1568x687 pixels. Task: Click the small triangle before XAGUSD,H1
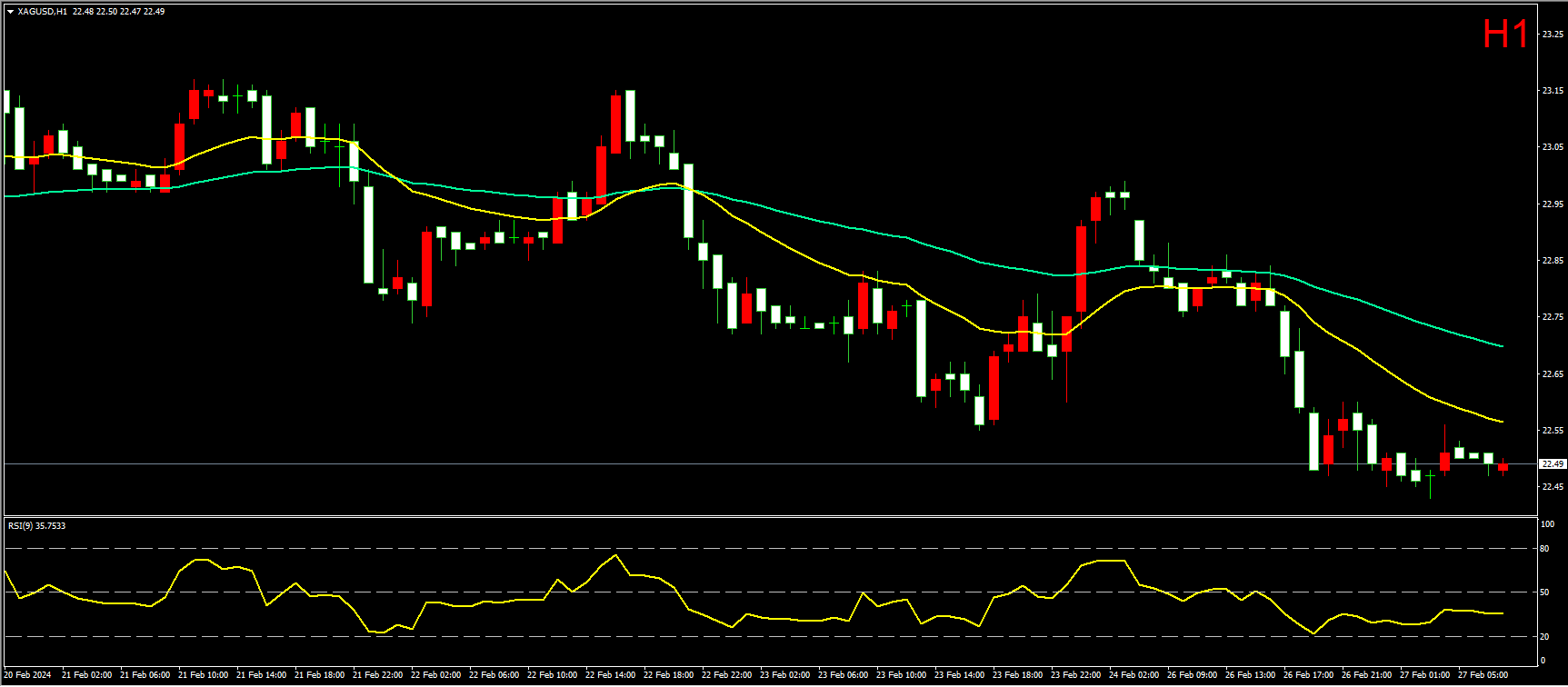[10, 12]
